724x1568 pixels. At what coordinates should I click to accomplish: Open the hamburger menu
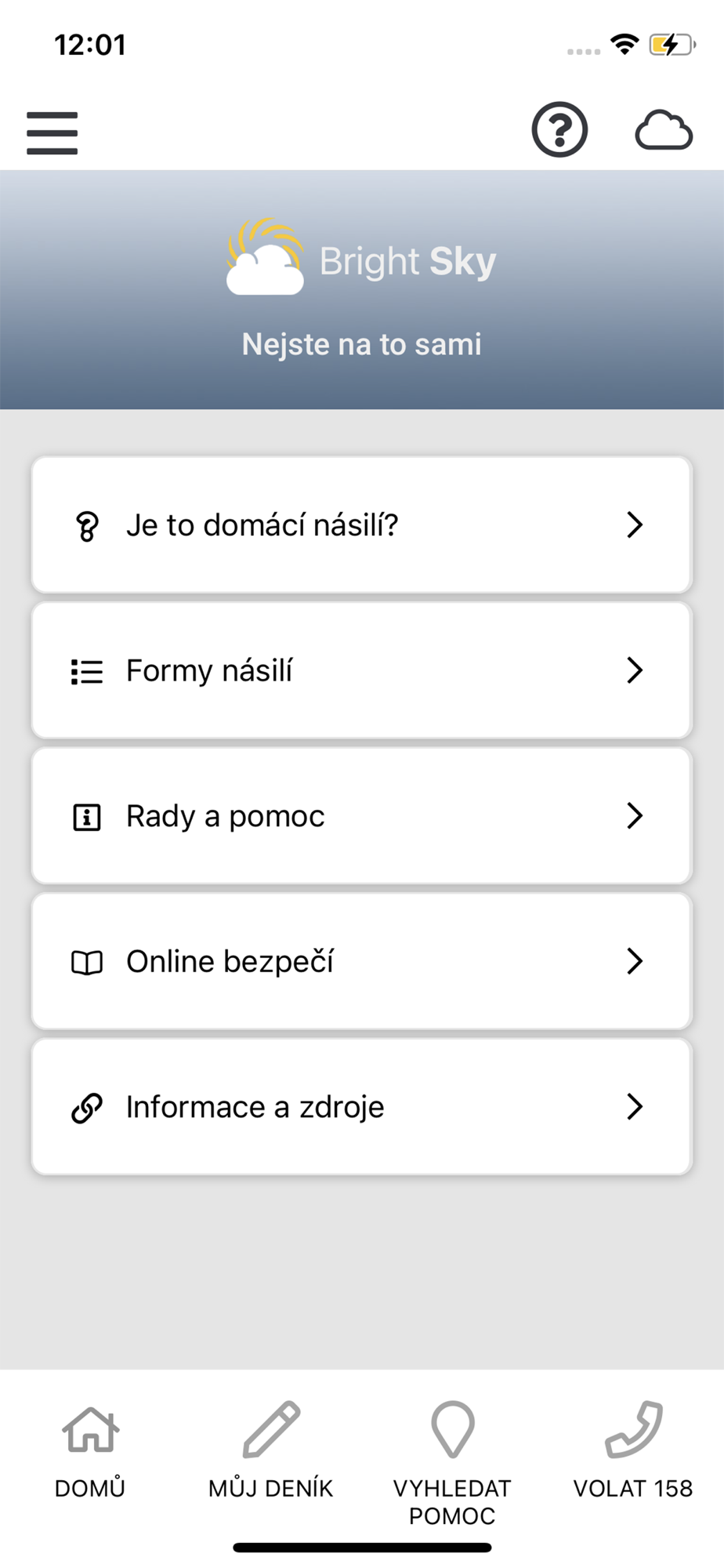pos(52,132)
